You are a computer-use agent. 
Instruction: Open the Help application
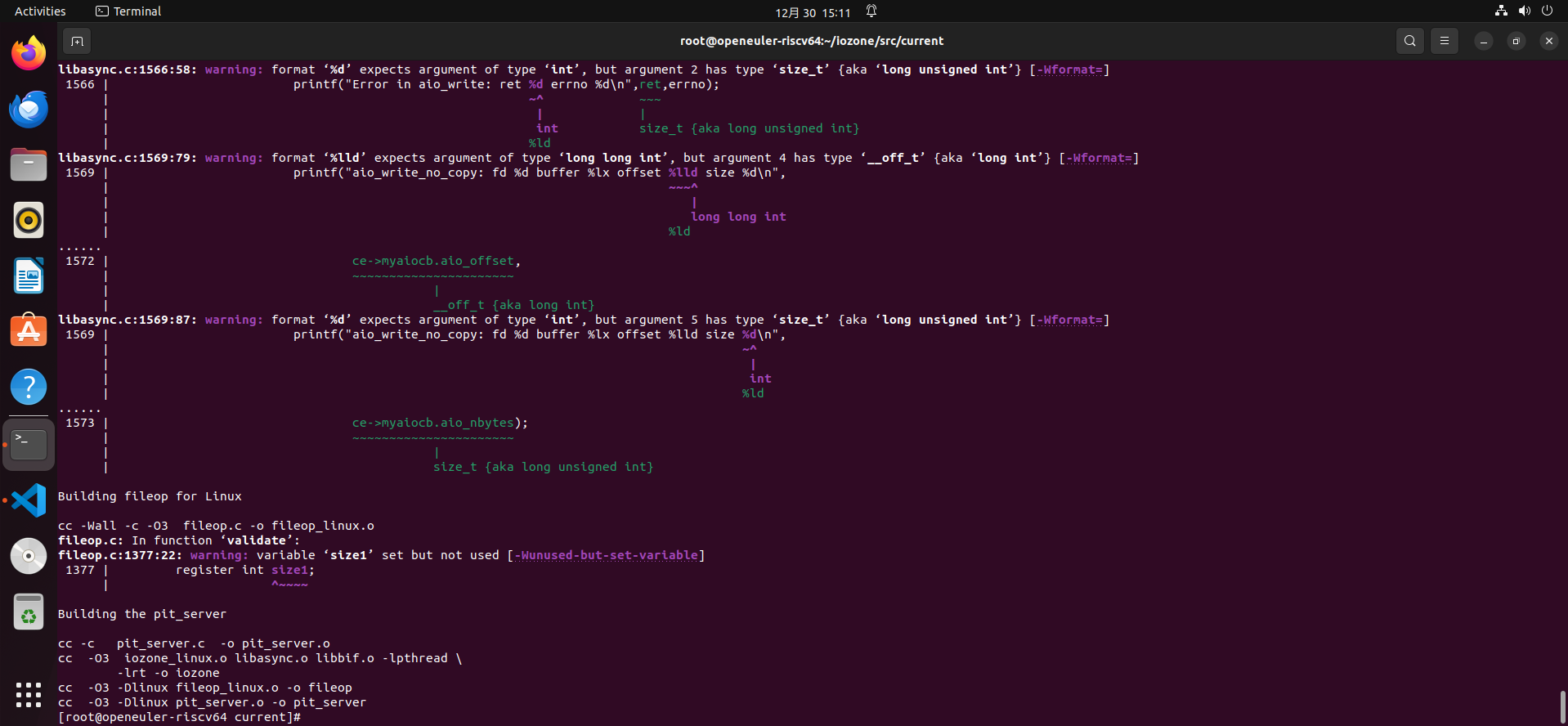[x=29, y=388]
